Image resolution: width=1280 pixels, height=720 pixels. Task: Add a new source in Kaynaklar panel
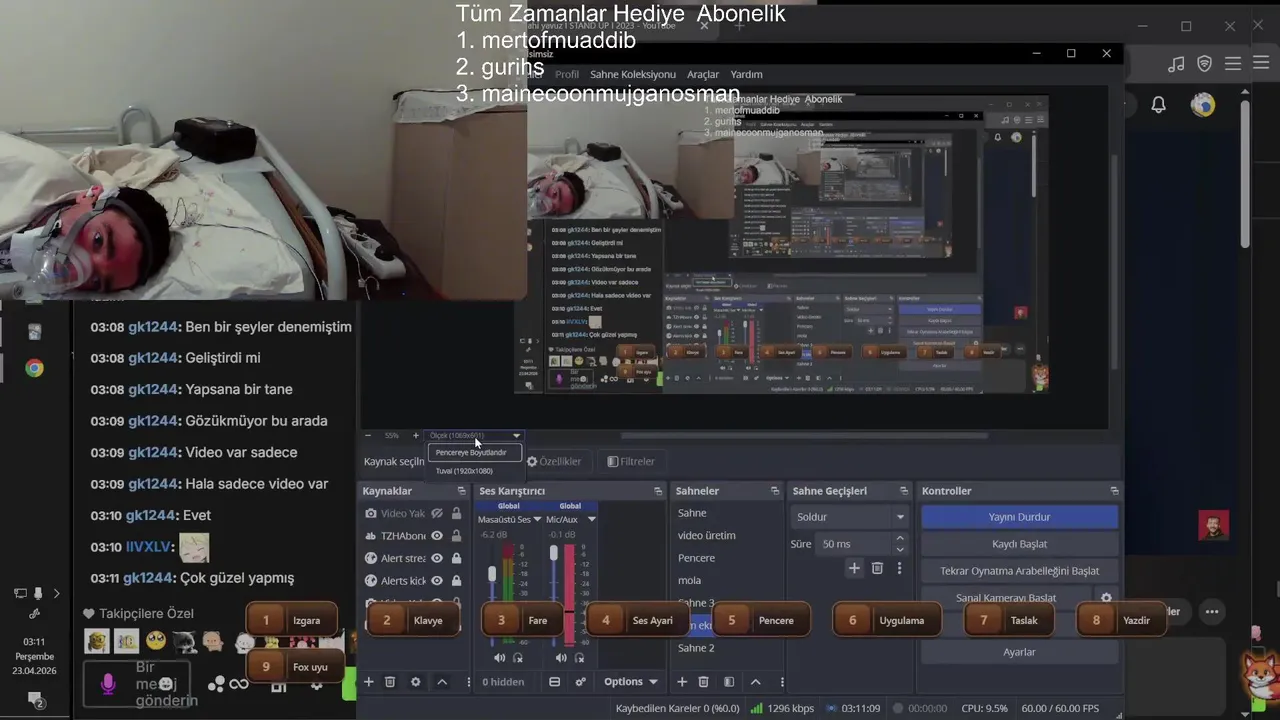[368, 682]
